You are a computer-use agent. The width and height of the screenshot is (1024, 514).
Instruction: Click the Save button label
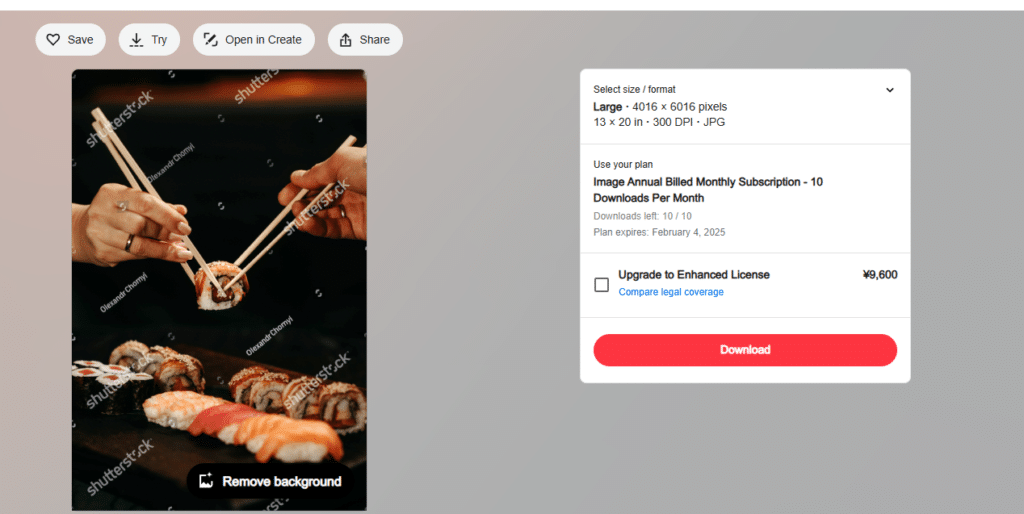tap(80, 40)
